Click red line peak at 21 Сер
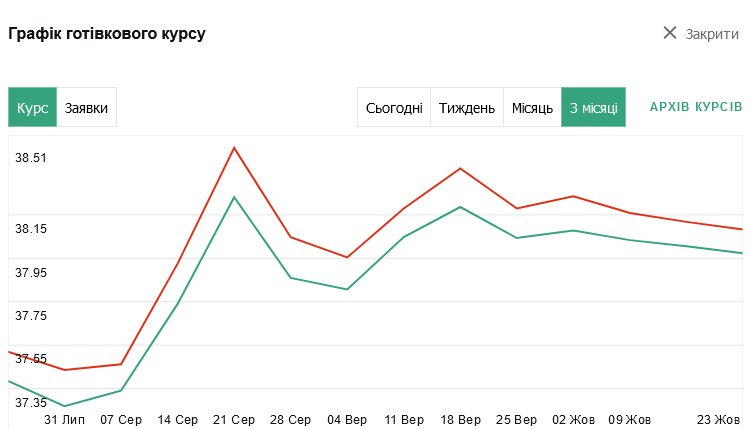The height and width of the screenshot is (429, 749). pyautogui.click(x=234, y=148)
